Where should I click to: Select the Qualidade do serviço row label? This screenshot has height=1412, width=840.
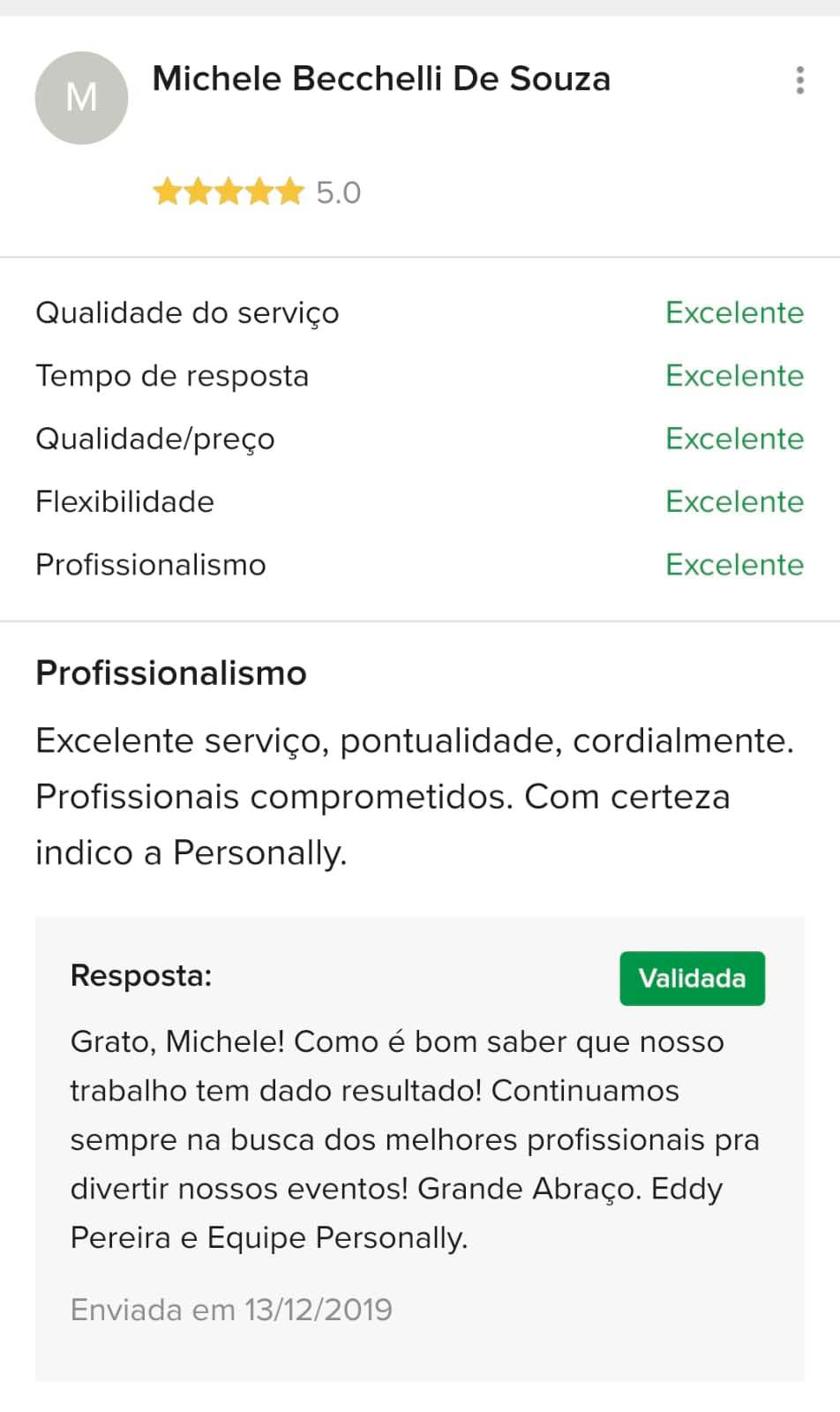(187, 313)
